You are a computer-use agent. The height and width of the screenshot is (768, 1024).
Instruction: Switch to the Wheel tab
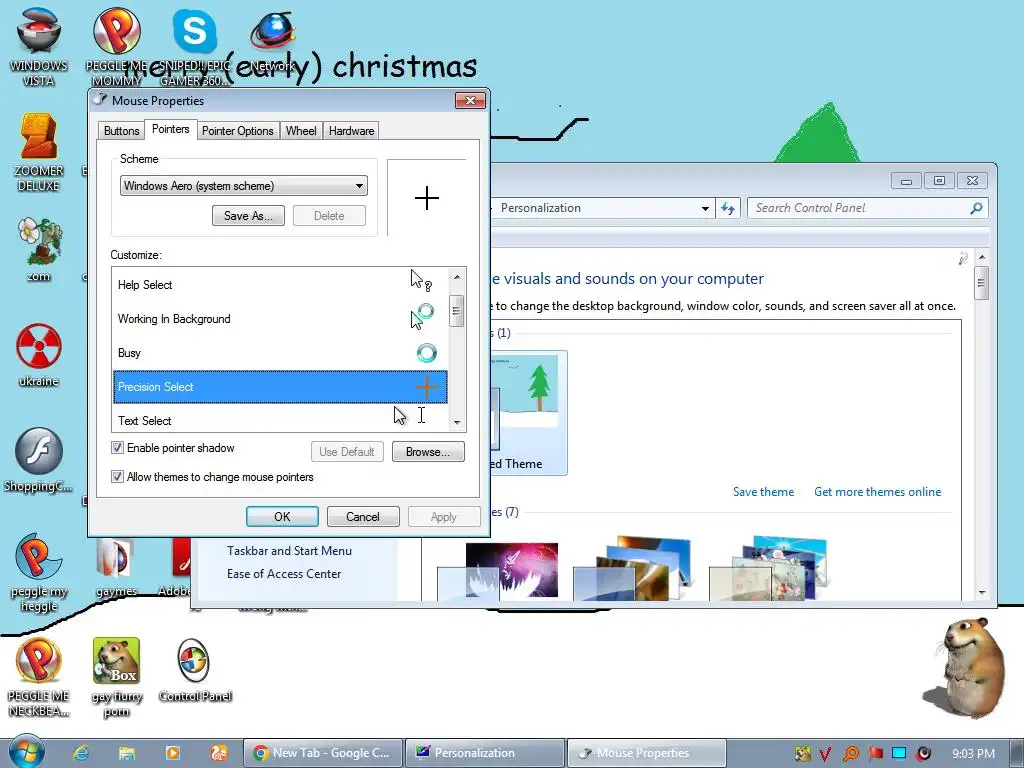pos(301,131)
